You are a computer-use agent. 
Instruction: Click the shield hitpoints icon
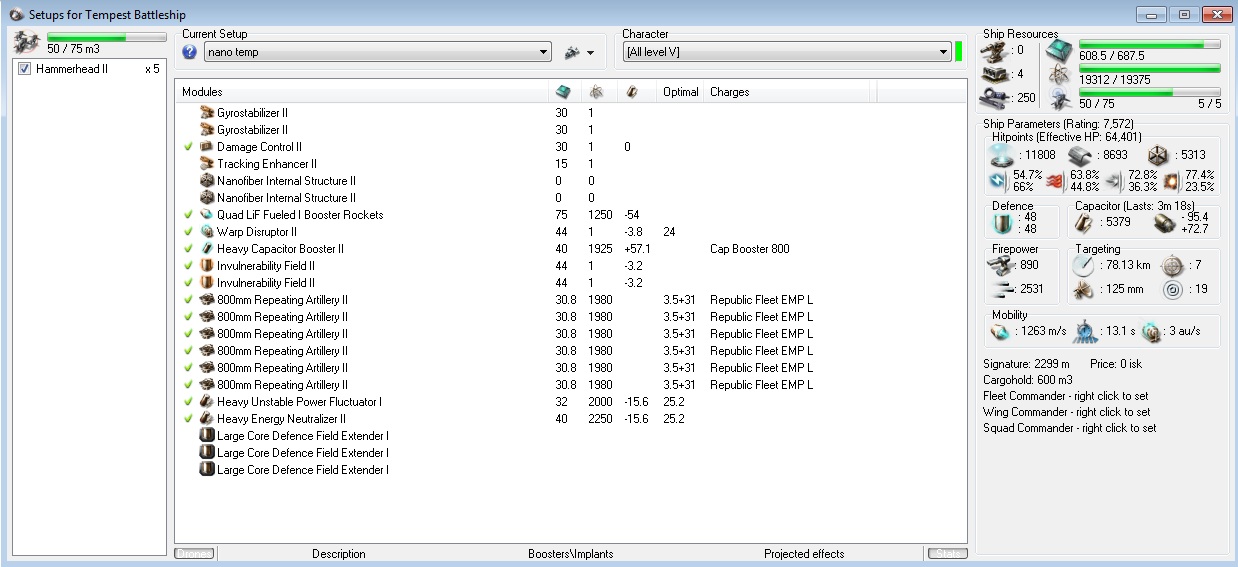(x=1001, y=156)
